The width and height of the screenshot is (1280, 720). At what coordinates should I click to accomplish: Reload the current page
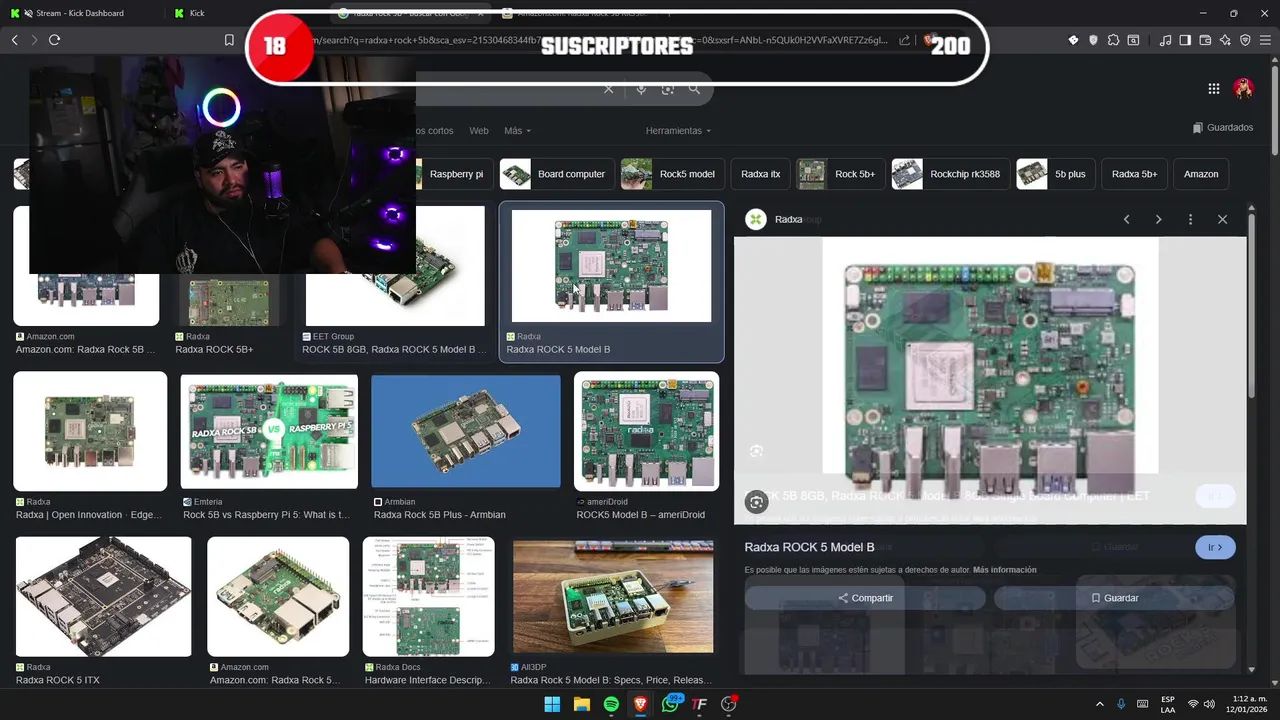point(54,40)
